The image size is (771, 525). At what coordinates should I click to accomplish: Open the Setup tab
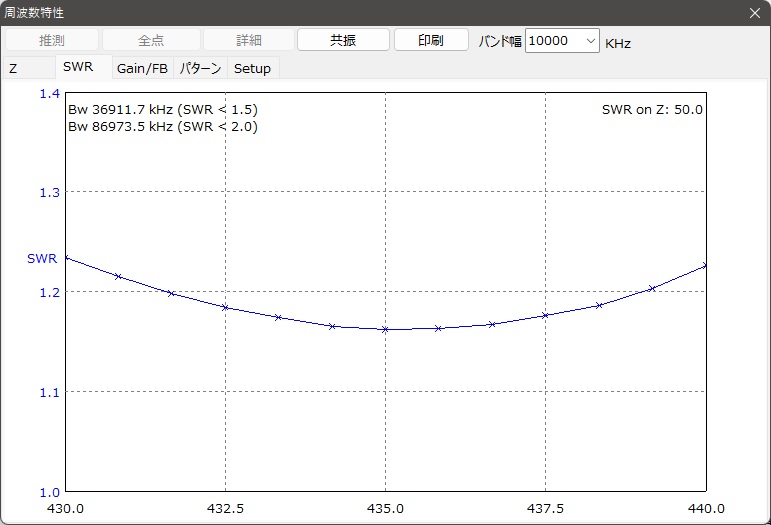point(252,69)
